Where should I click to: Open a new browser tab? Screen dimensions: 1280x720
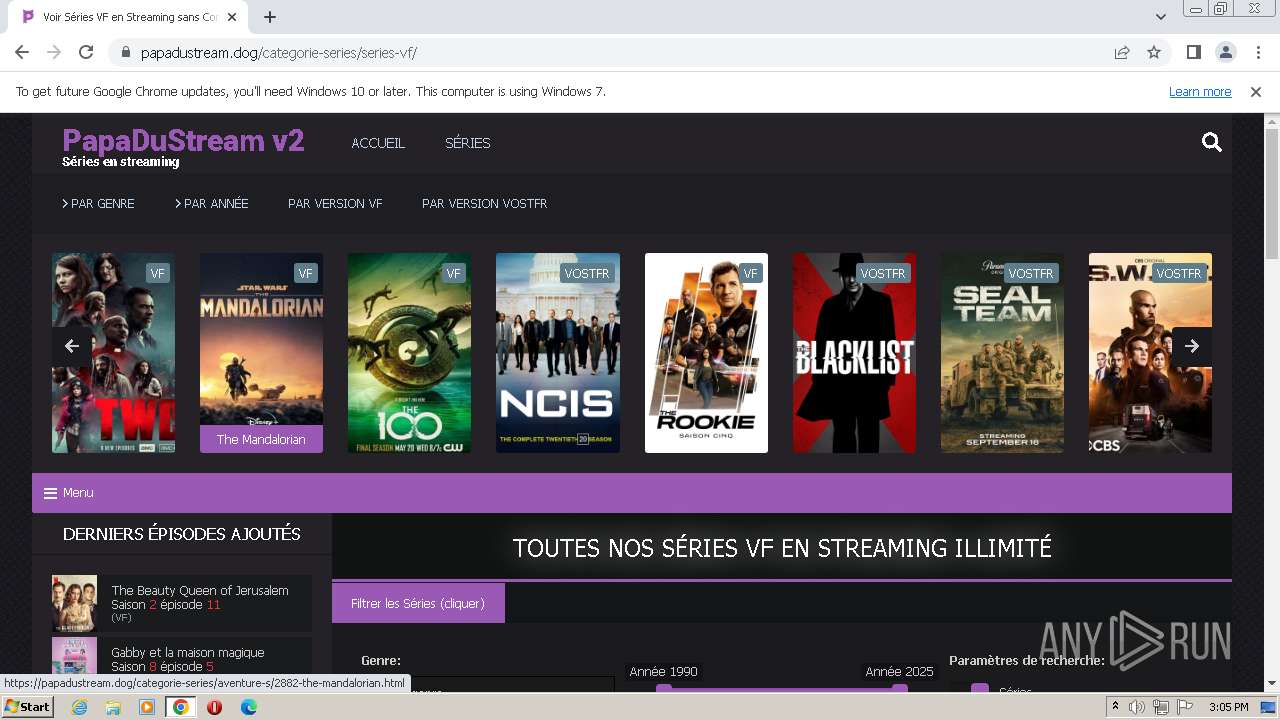270,17
